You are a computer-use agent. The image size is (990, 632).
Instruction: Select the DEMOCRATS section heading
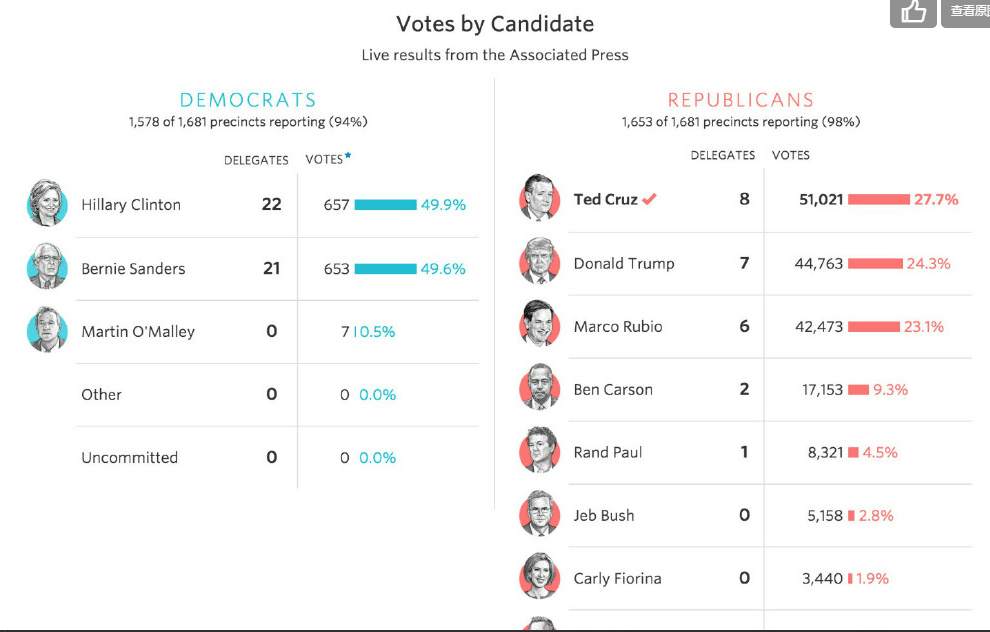(248, 100)
